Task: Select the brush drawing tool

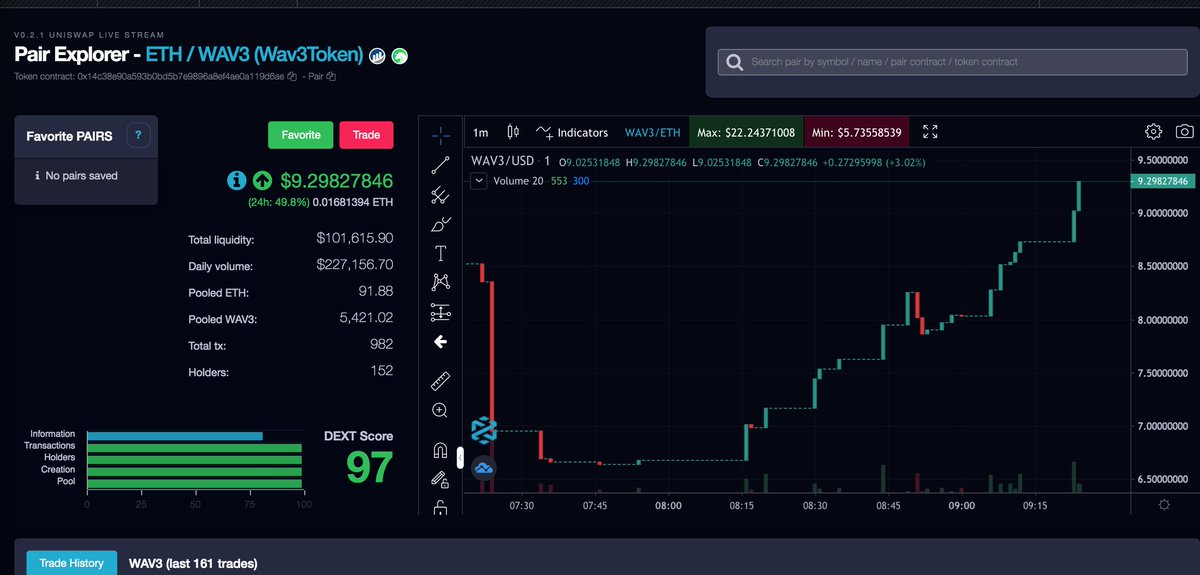Action: pos(440,223)
